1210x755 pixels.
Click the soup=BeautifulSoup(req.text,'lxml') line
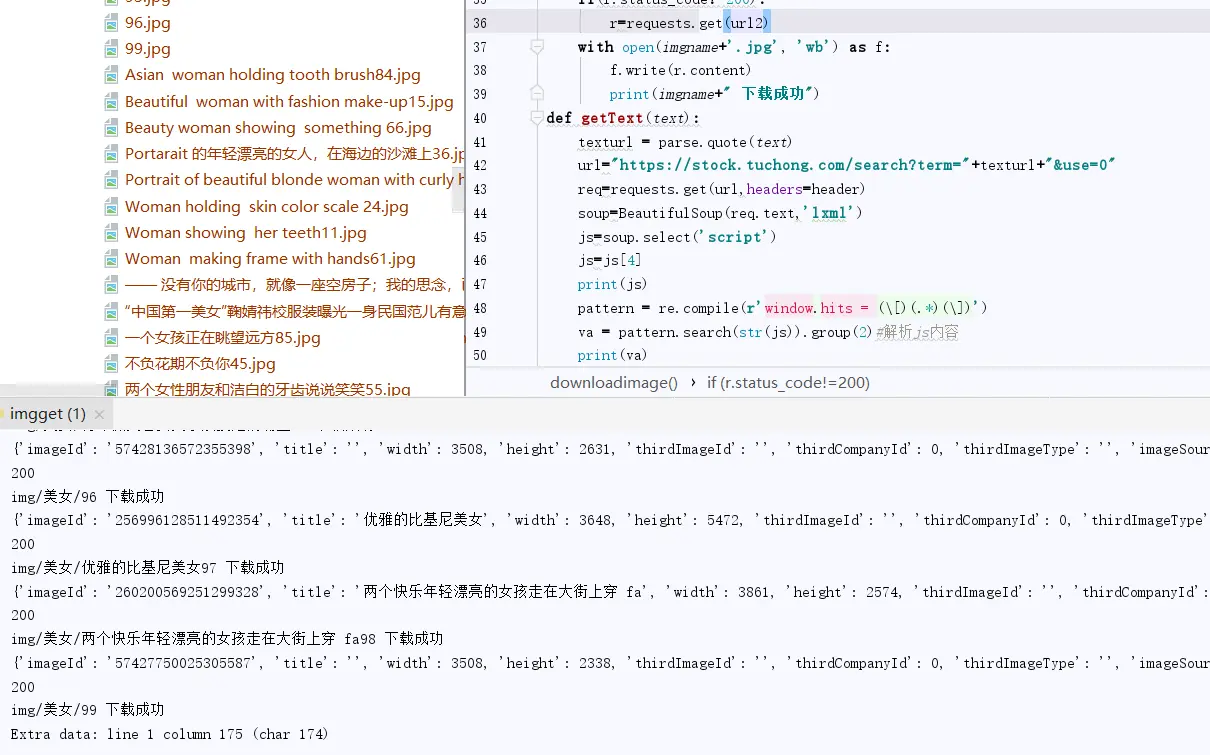(x=720, y=213)
